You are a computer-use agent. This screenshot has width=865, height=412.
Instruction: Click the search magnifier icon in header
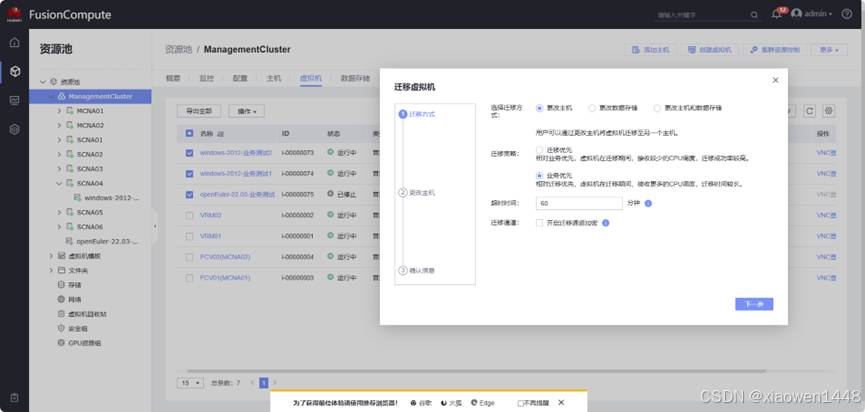click(x=754, y=15)
